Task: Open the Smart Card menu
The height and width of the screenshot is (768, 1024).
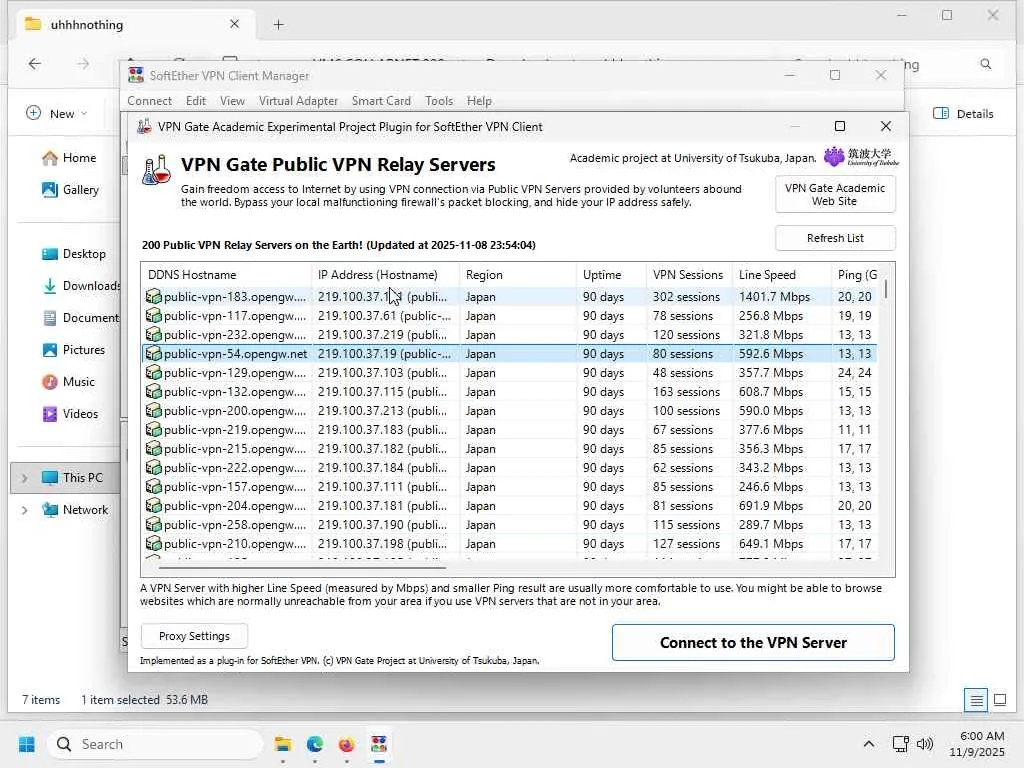Action: tap(381, 101)
